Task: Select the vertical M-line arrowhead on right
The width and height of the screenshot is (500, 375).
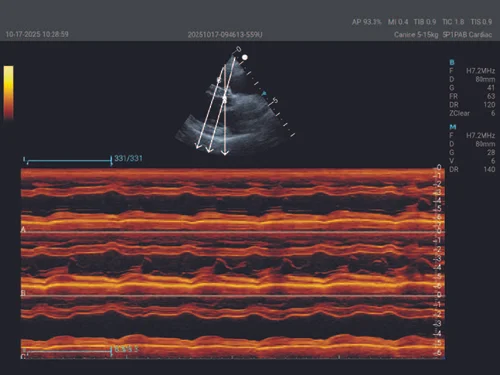Action: click(225, 152)
